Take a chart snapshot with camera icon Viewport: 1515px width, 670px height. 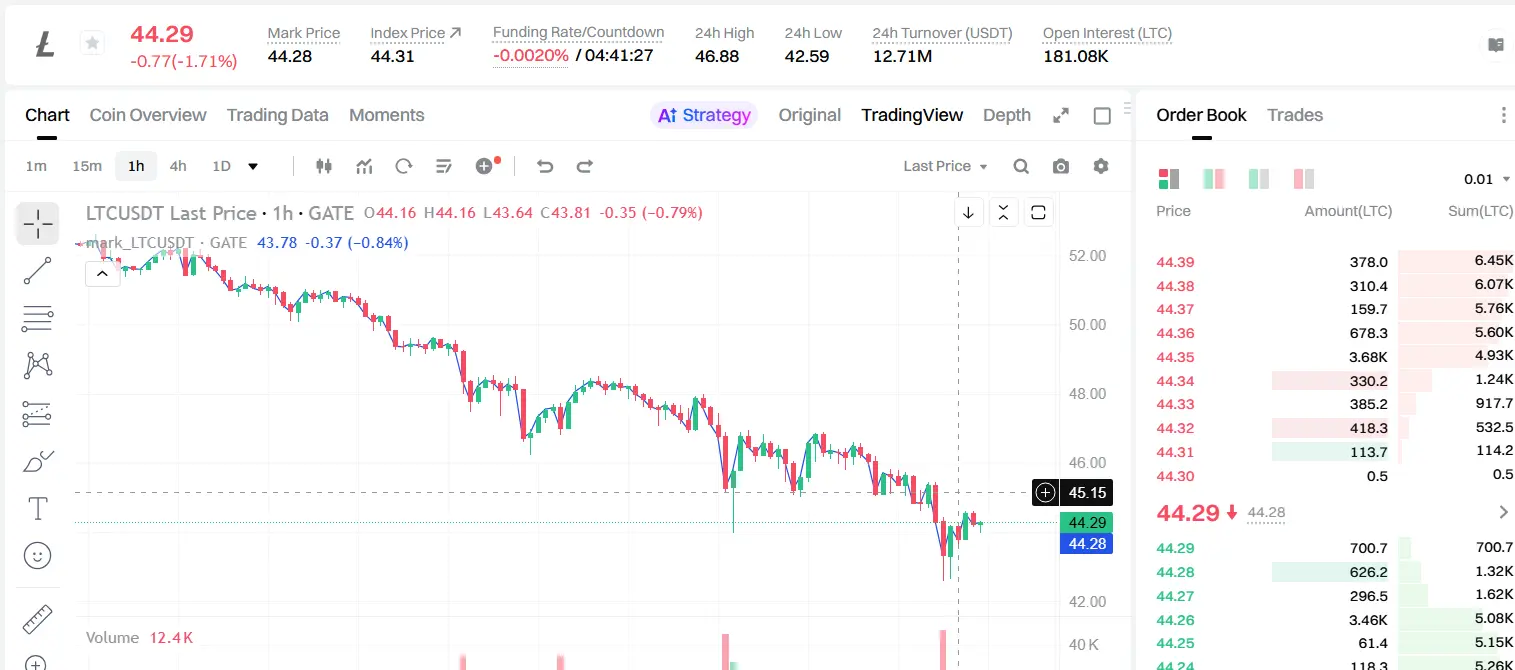tap(1061, 166)
